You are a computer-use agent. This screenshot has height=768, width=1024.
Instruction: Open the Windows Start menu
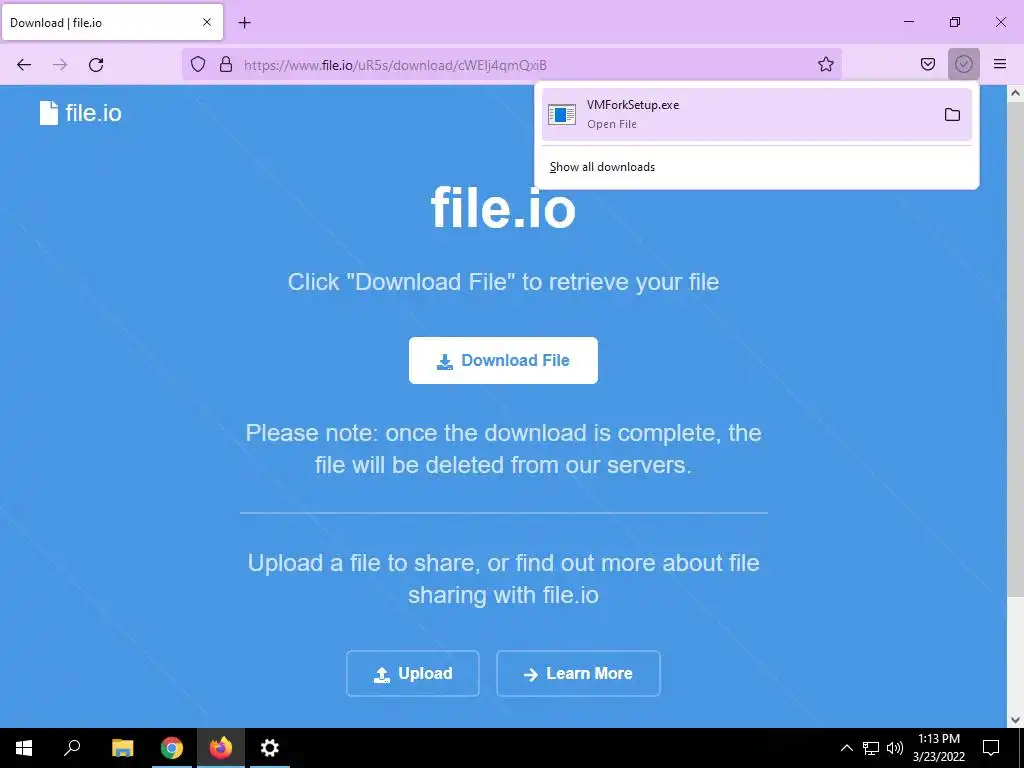[24, 748]
